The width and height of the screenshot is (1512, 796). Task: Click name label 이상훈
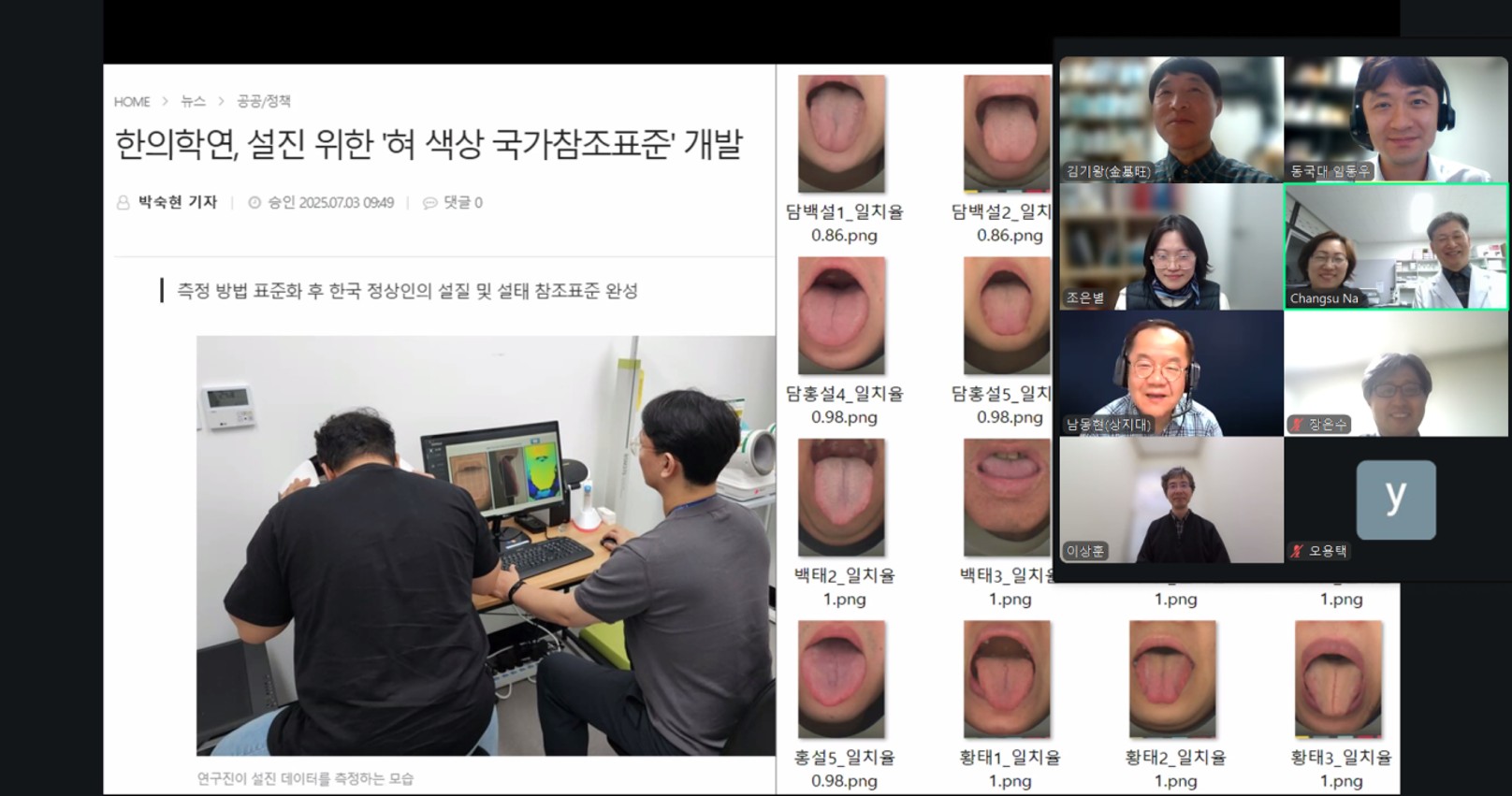point(1085,551)
